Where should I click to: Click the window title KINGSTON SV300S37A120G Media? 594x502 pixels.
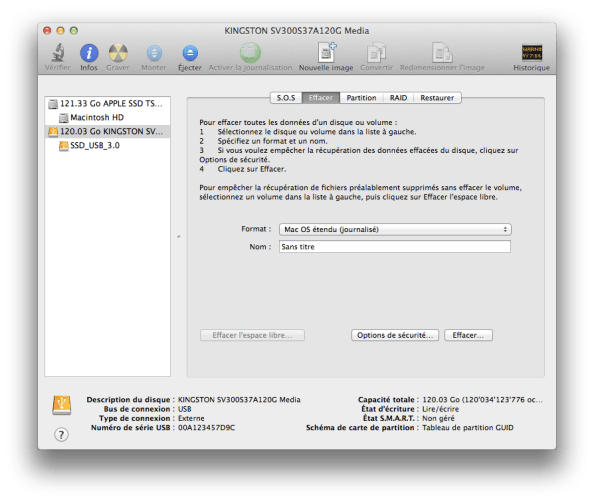[297, 31]
